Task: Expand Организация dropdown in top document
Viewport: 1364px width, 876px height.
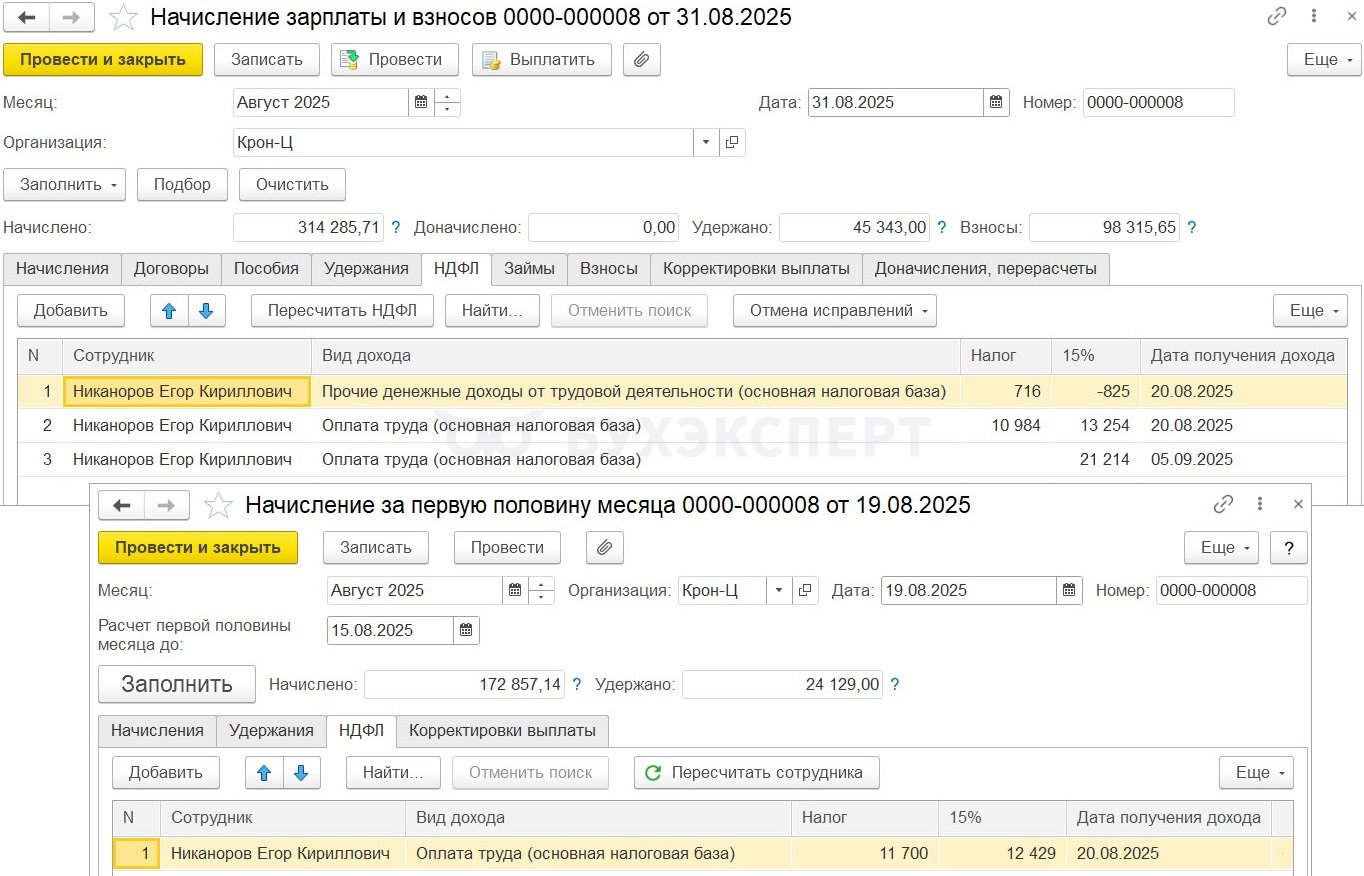Action: pyautogui.click(x=706, y=143)
